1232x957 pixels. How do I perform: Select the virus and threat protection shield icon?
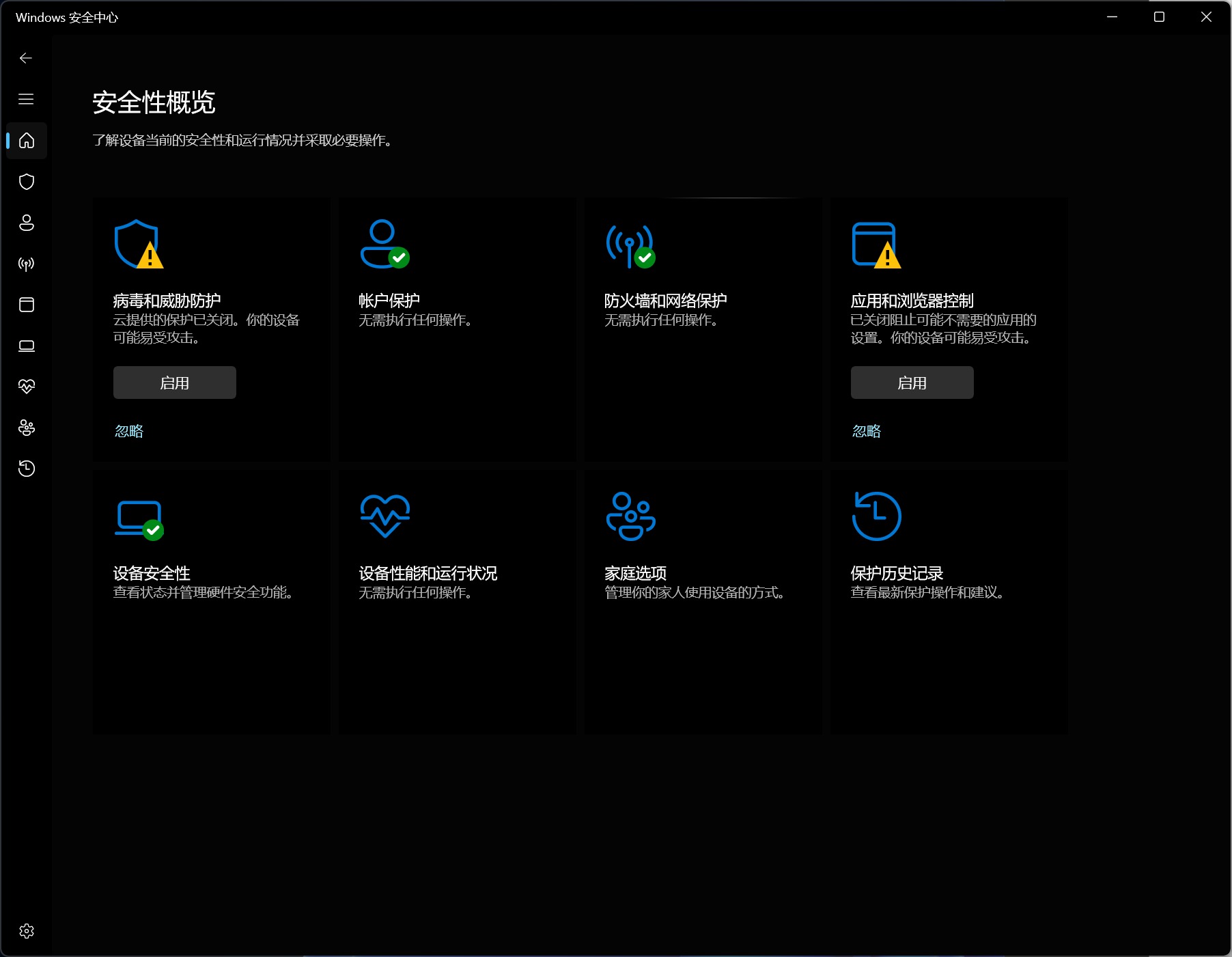[x=26, y=182]
